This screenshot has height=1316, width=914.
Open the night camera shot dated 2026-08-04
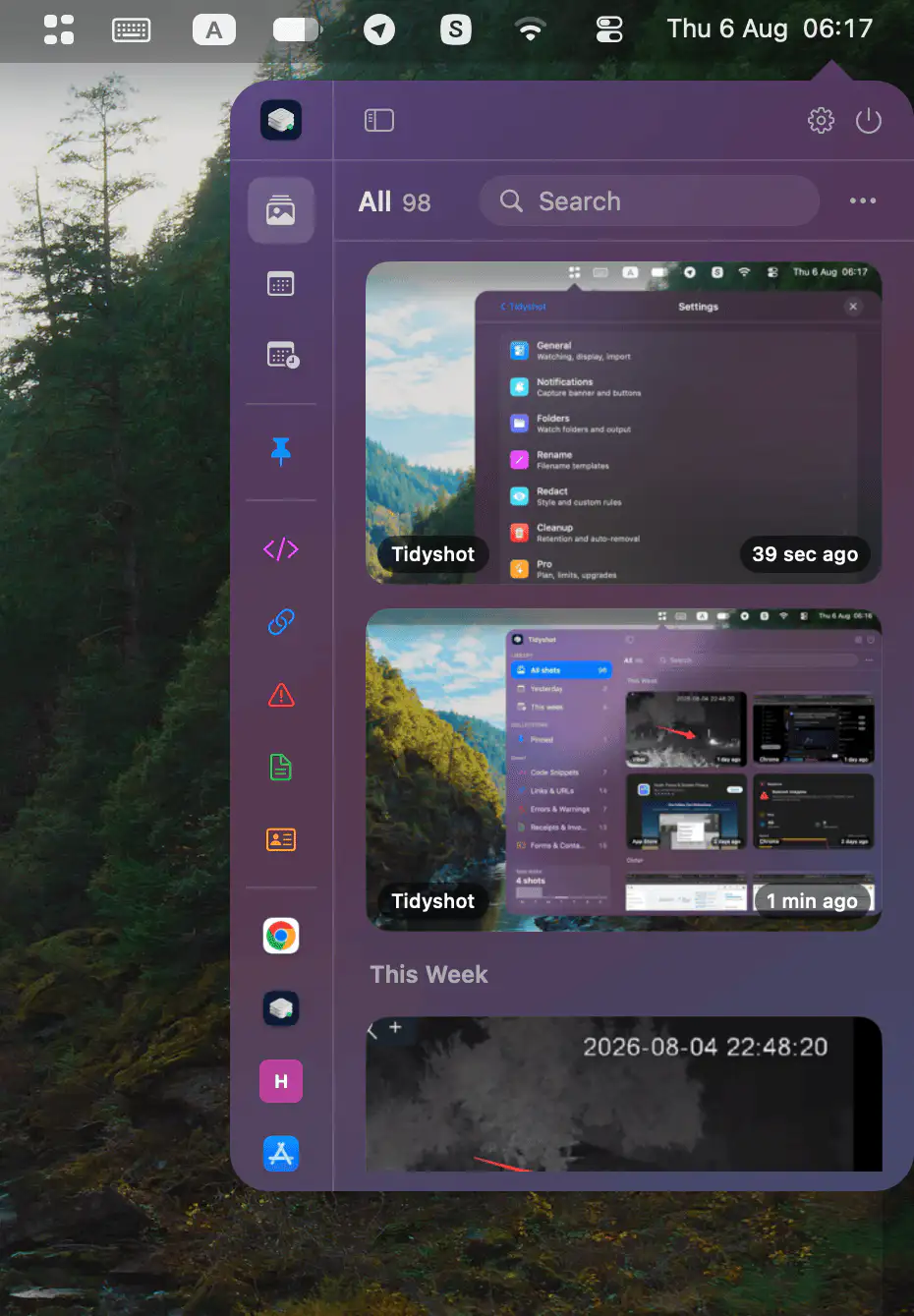pos(624,1094)
